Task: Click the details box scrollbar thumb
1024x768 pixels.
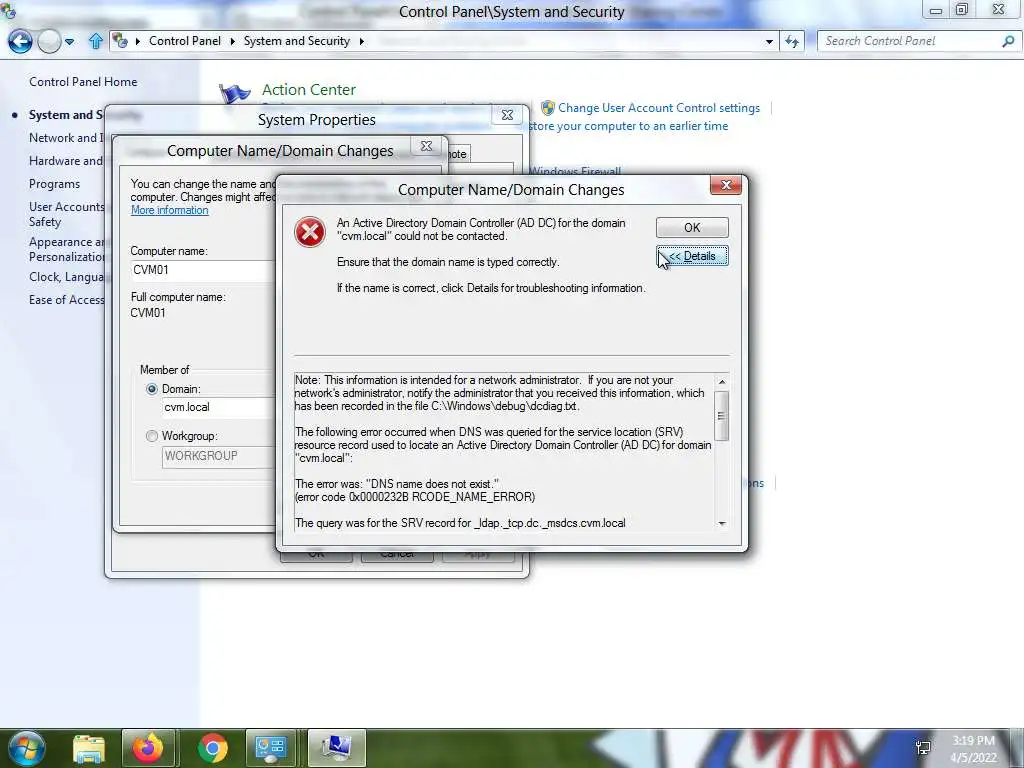Action: [x=721, y=415]
